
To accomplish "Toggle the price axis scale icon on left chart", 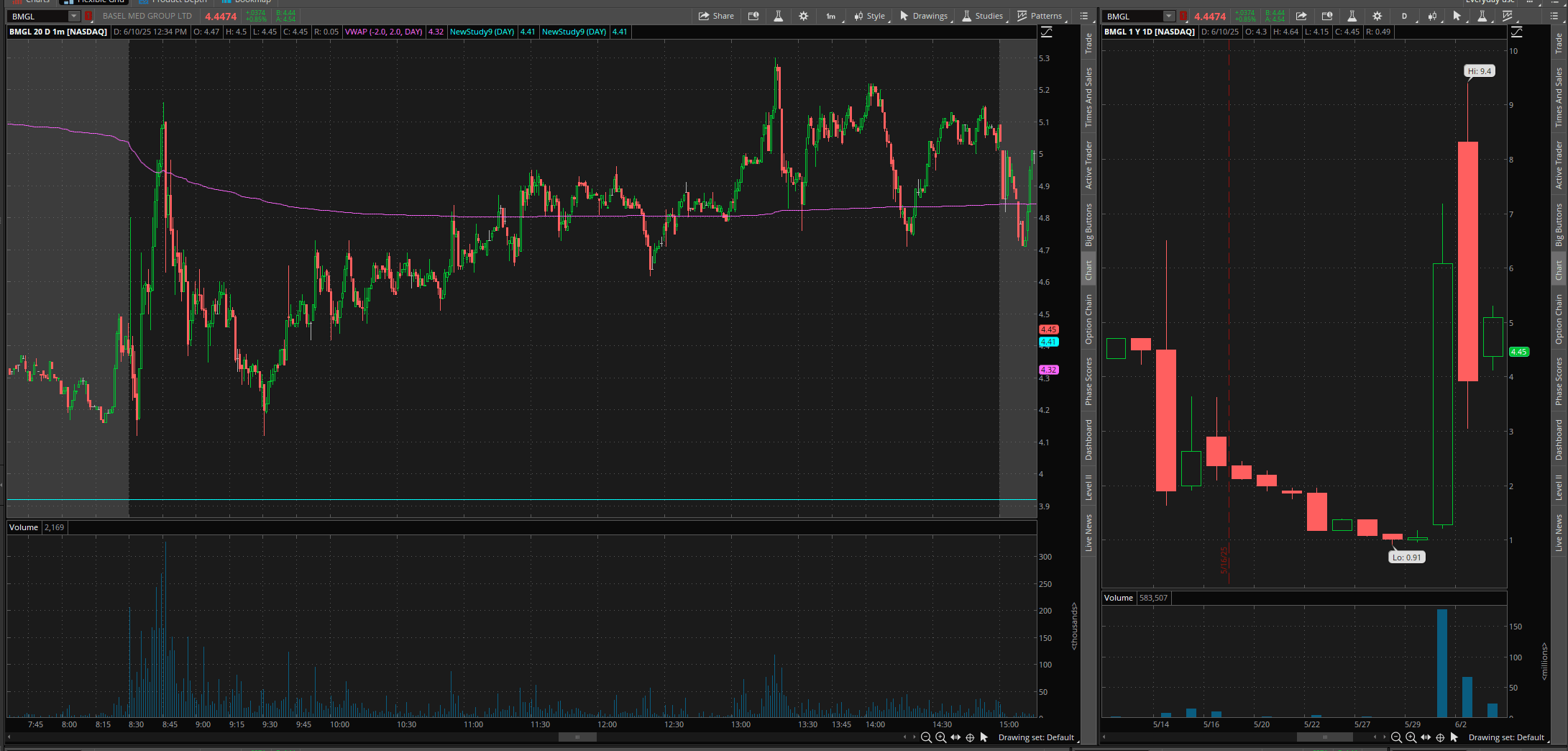I will click(x=1047, y=32).
